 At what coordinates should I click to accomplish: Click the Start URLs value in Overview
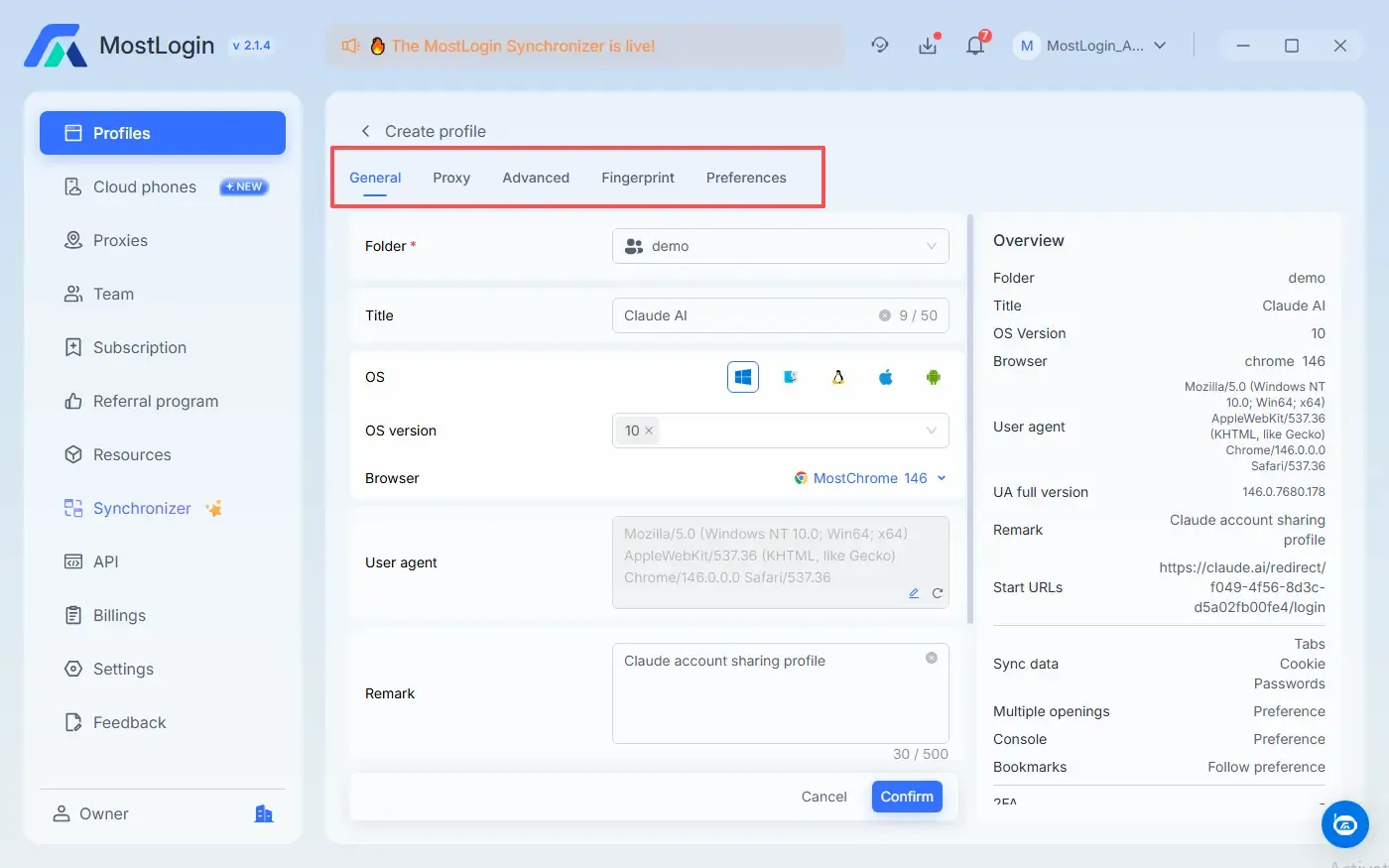tap(1242, 587)
